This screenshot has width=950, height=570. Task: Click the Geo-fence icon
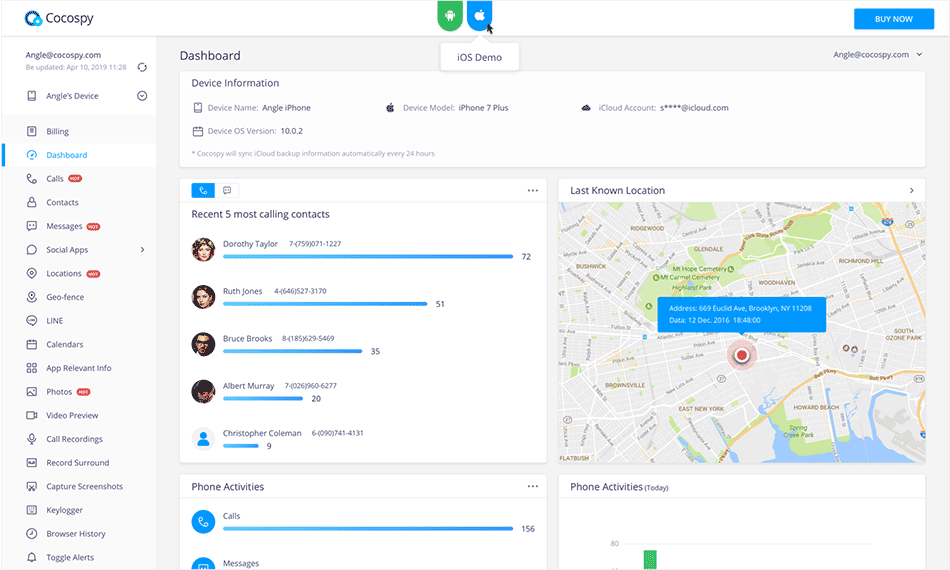(32, 297)
